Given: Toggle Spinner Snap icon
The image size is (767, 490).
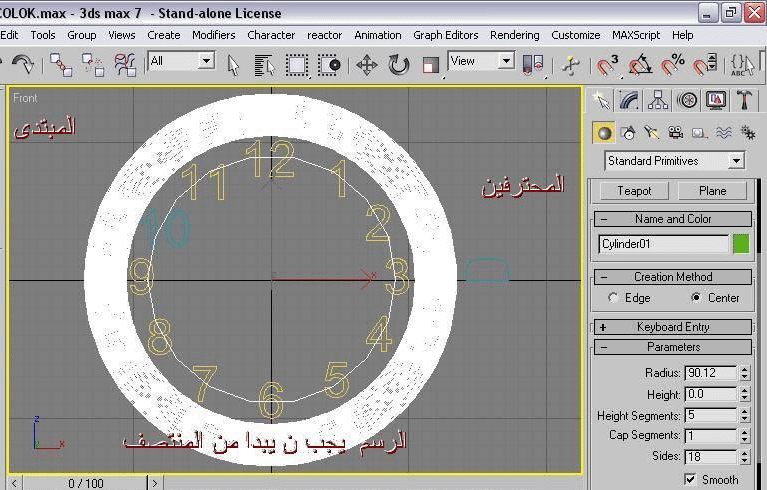Looking at the screenshot, I should point(705,65).
